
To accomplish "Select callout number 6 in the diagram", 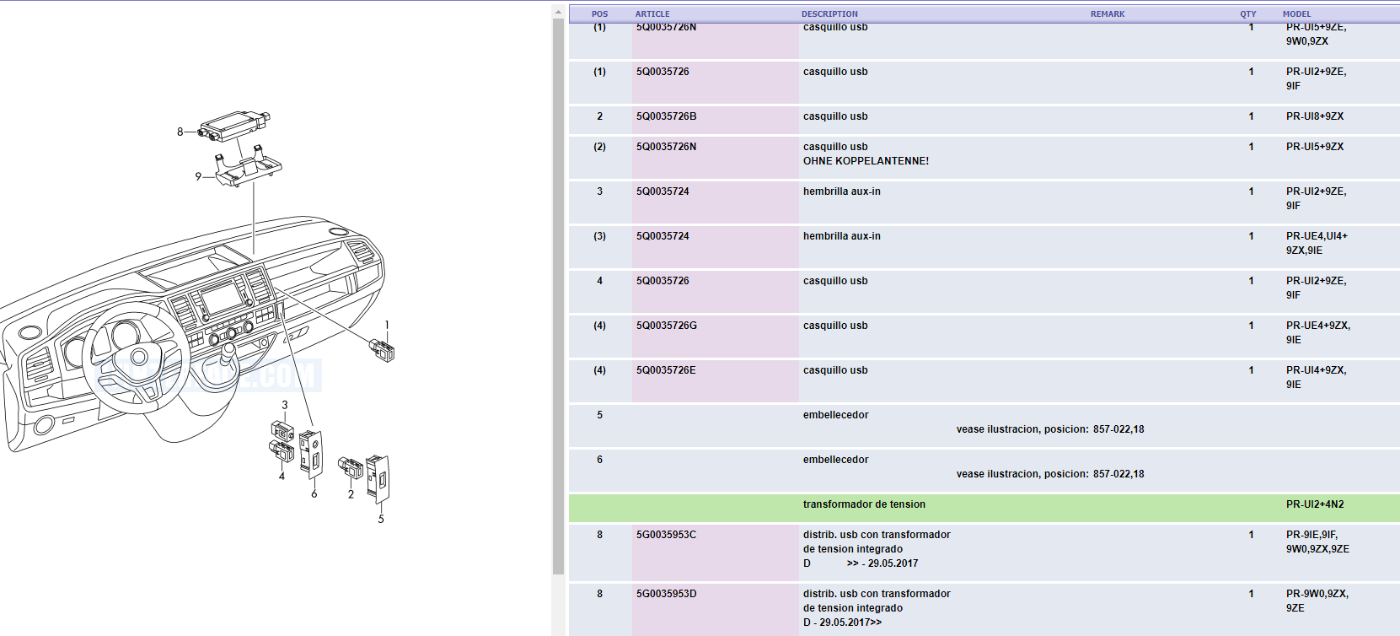I will pyautogui.click(x=314, y=494).
